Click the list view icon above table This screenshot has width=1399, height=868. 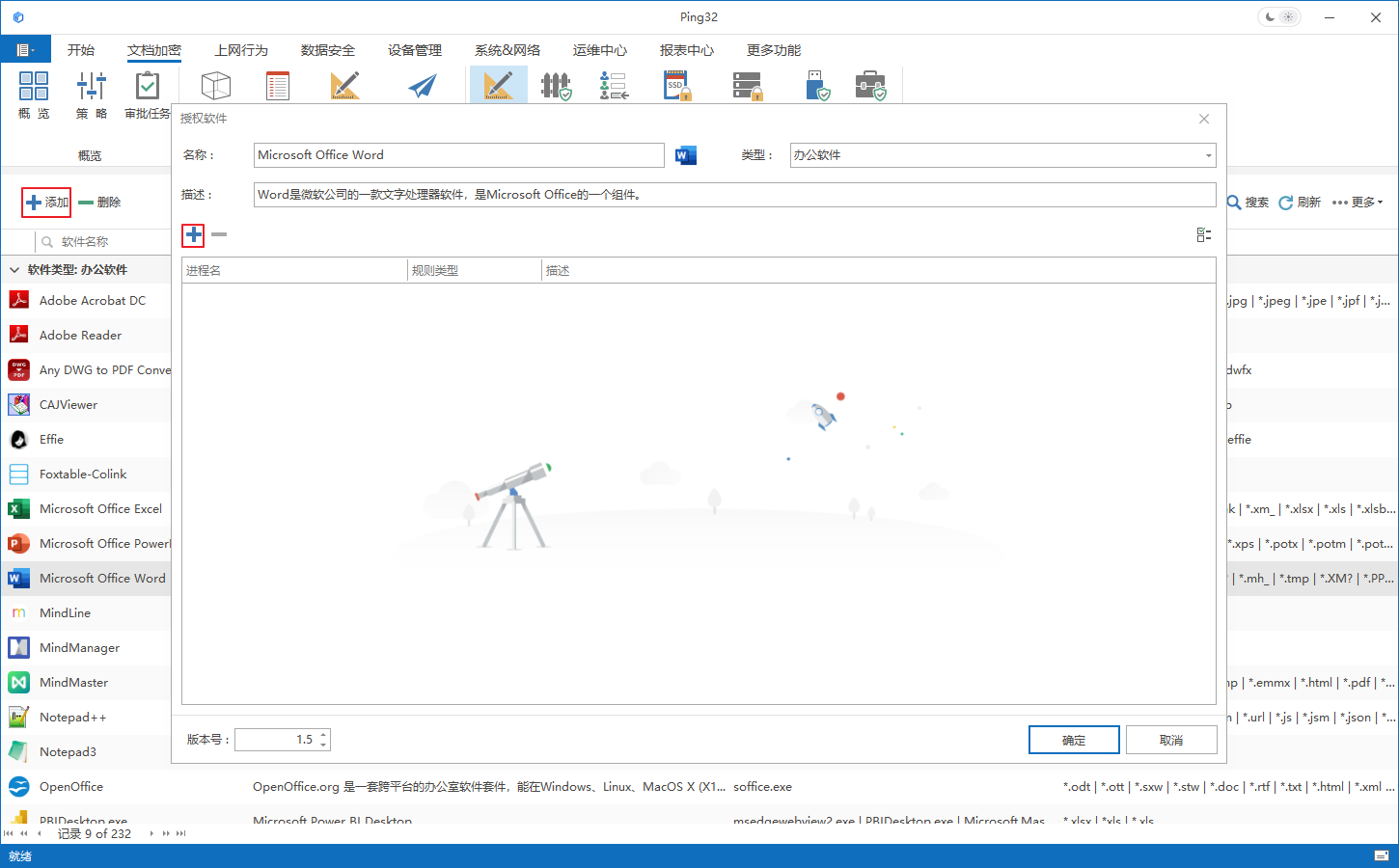[x=1204, y=234]
